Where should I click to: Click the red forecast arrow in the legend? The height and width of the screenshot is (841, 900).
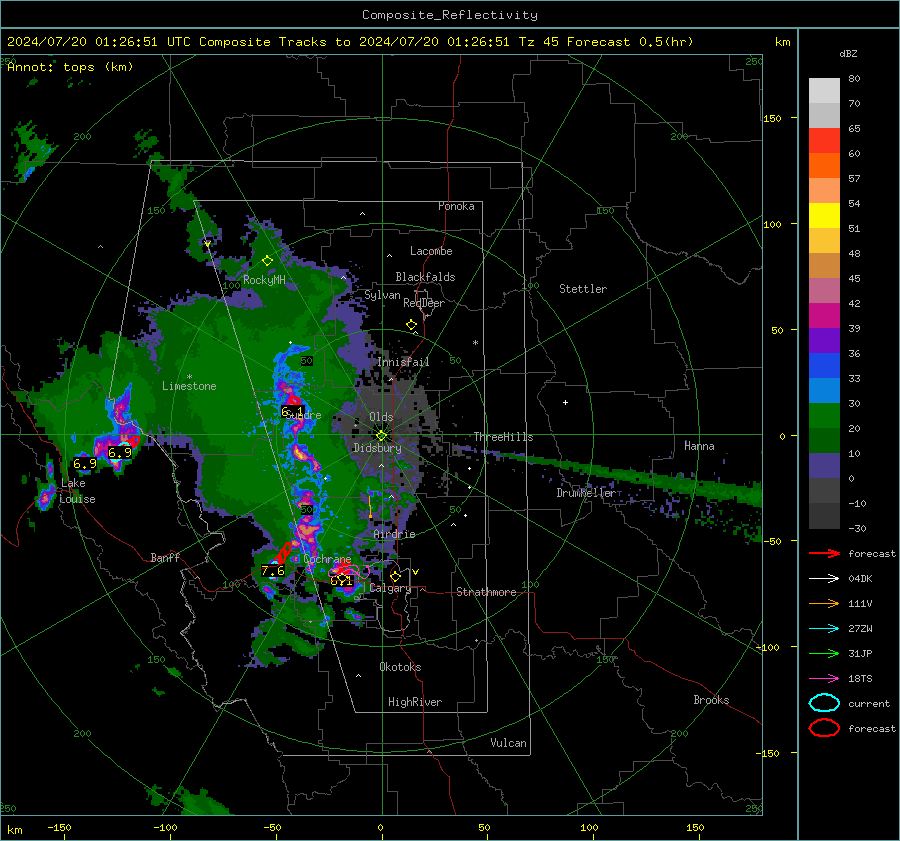click(824, 553)
